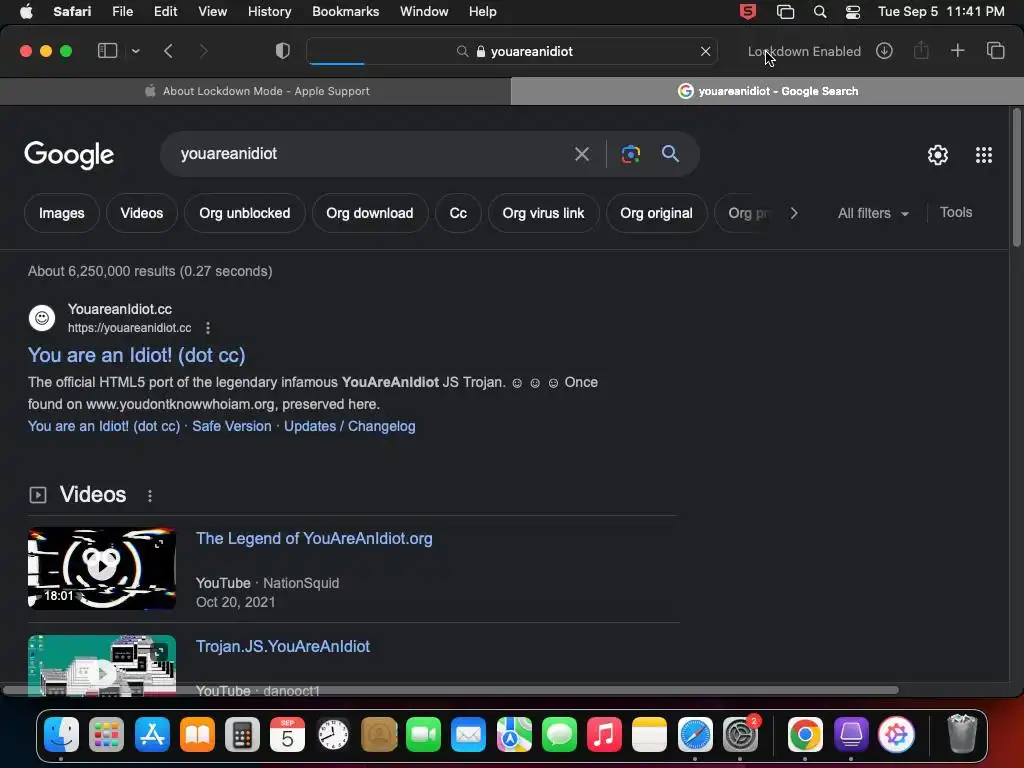Image resolution: width=1024 pixels, height=768 pixels.
Task: Select the youareanidiot Google Search tab
Action: pyautogui.click(x=767, y=91)
